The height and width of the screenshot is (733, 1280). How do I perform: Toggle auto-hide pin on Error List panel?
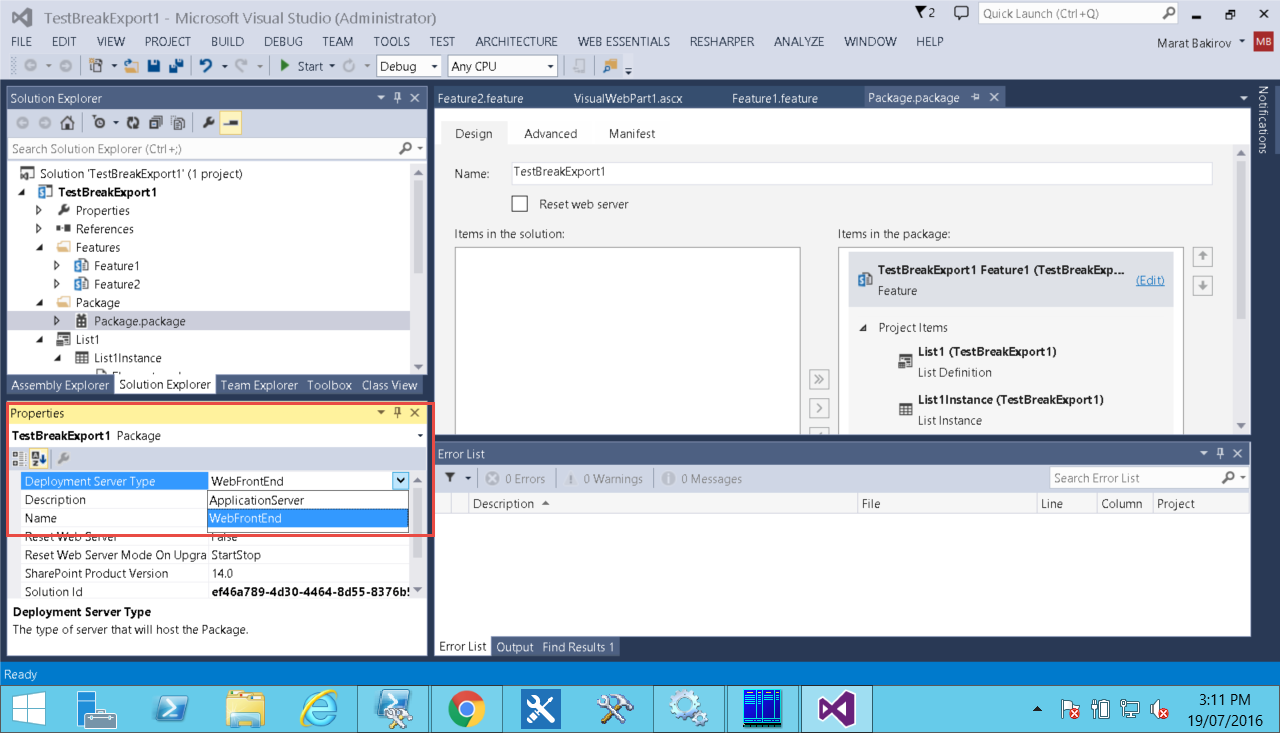(x=1220, y=454)
